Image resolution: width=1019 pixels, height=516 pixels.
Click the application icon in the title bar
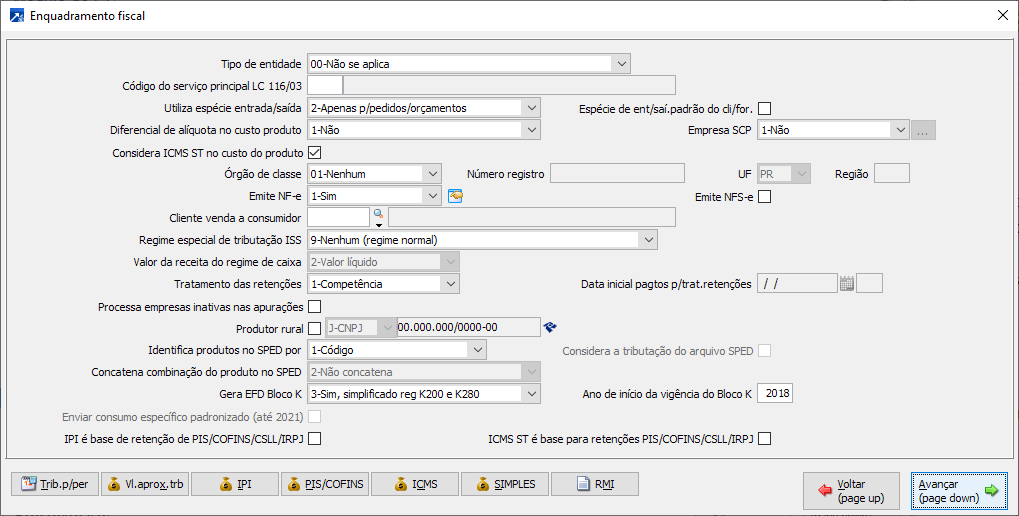pyautogui.click(x=16, y=15)
